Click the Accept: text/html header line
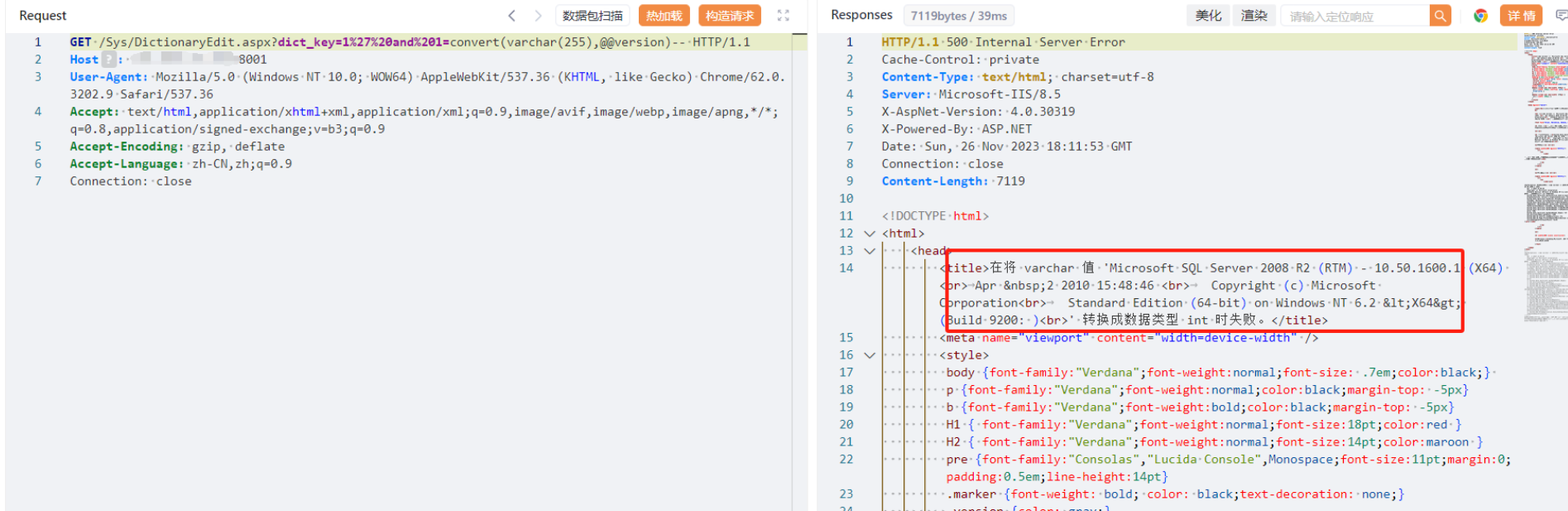Viewport: 1568px width, 511px height. coord(424,120)
